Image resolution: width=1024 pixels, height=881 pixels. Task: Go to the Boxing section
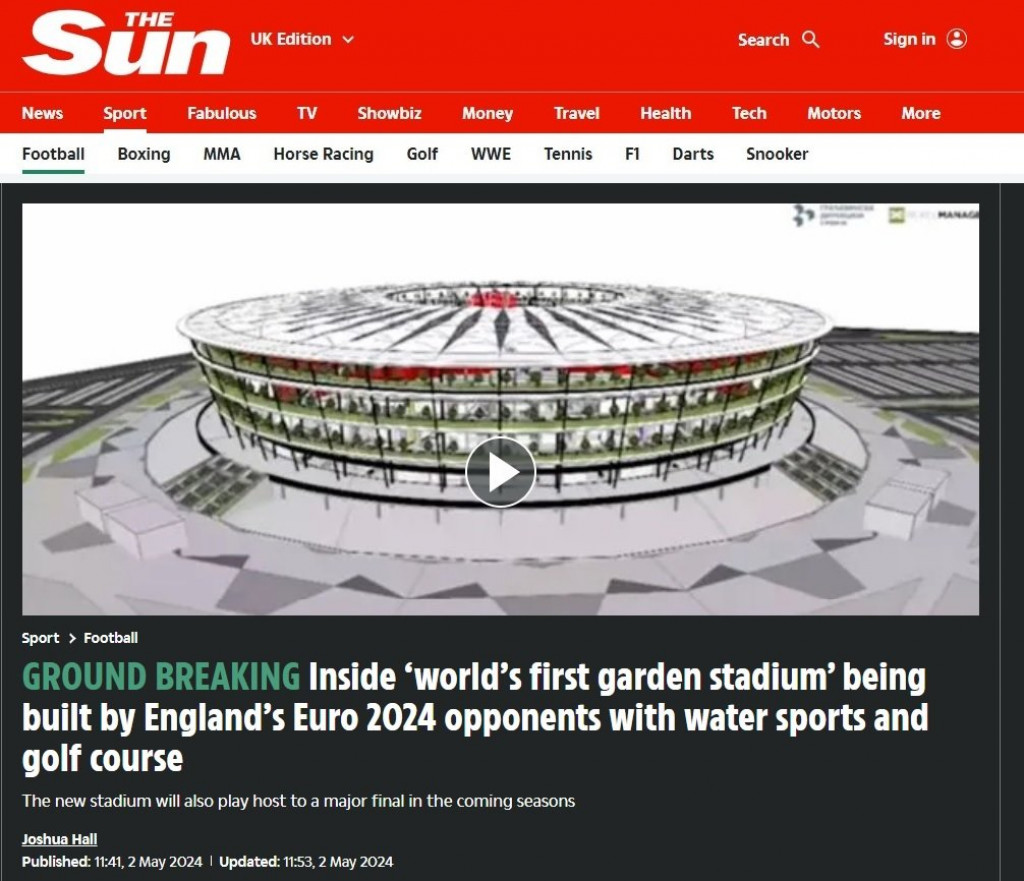(144, 154)
